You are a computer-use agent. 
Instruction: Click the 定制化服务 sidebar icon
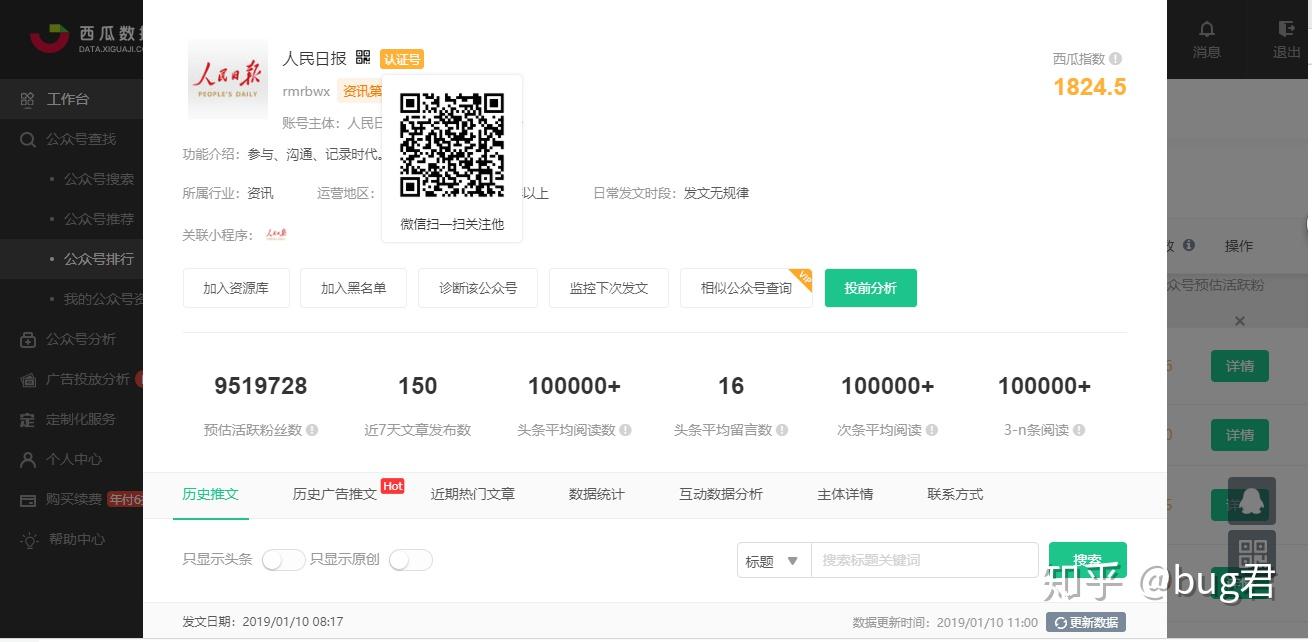pyautogui.click(x=28, y=419)
